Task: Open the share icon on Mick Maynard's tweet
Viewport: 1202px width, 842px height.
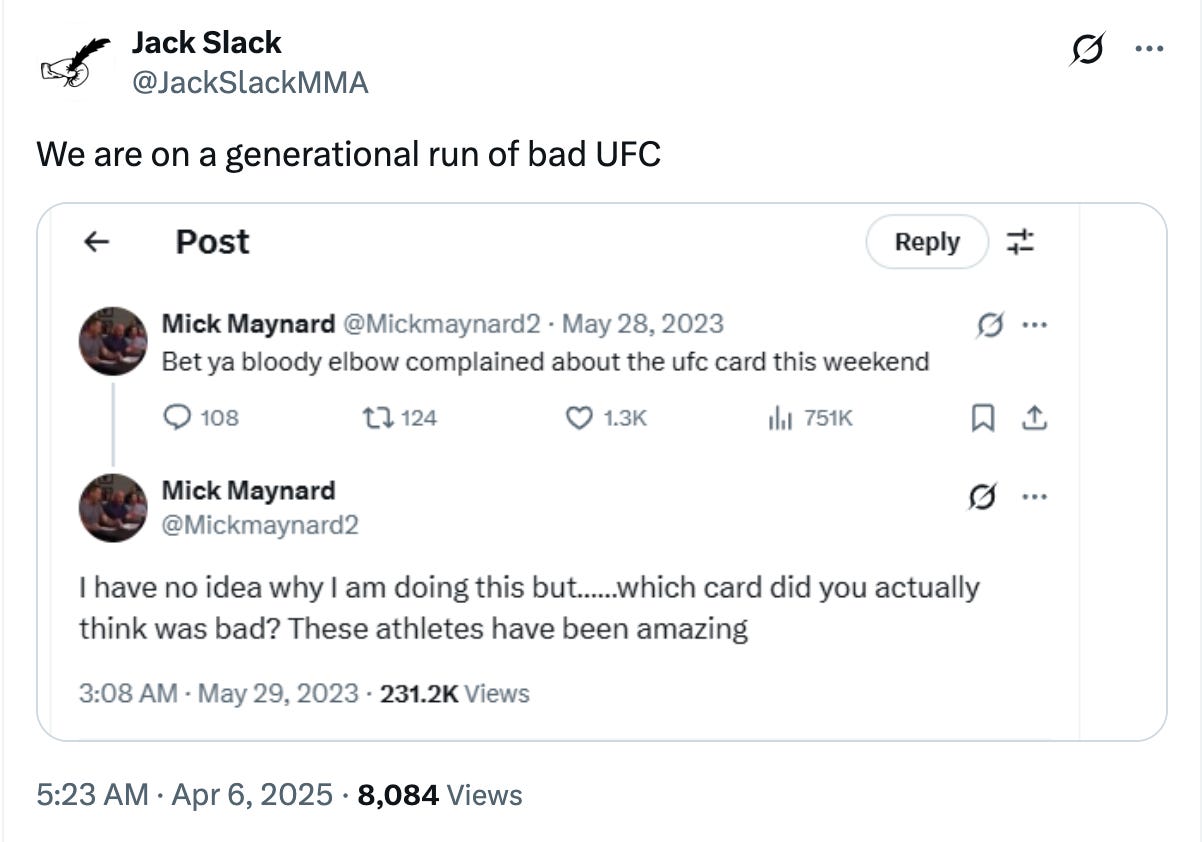Action: 1035,418
